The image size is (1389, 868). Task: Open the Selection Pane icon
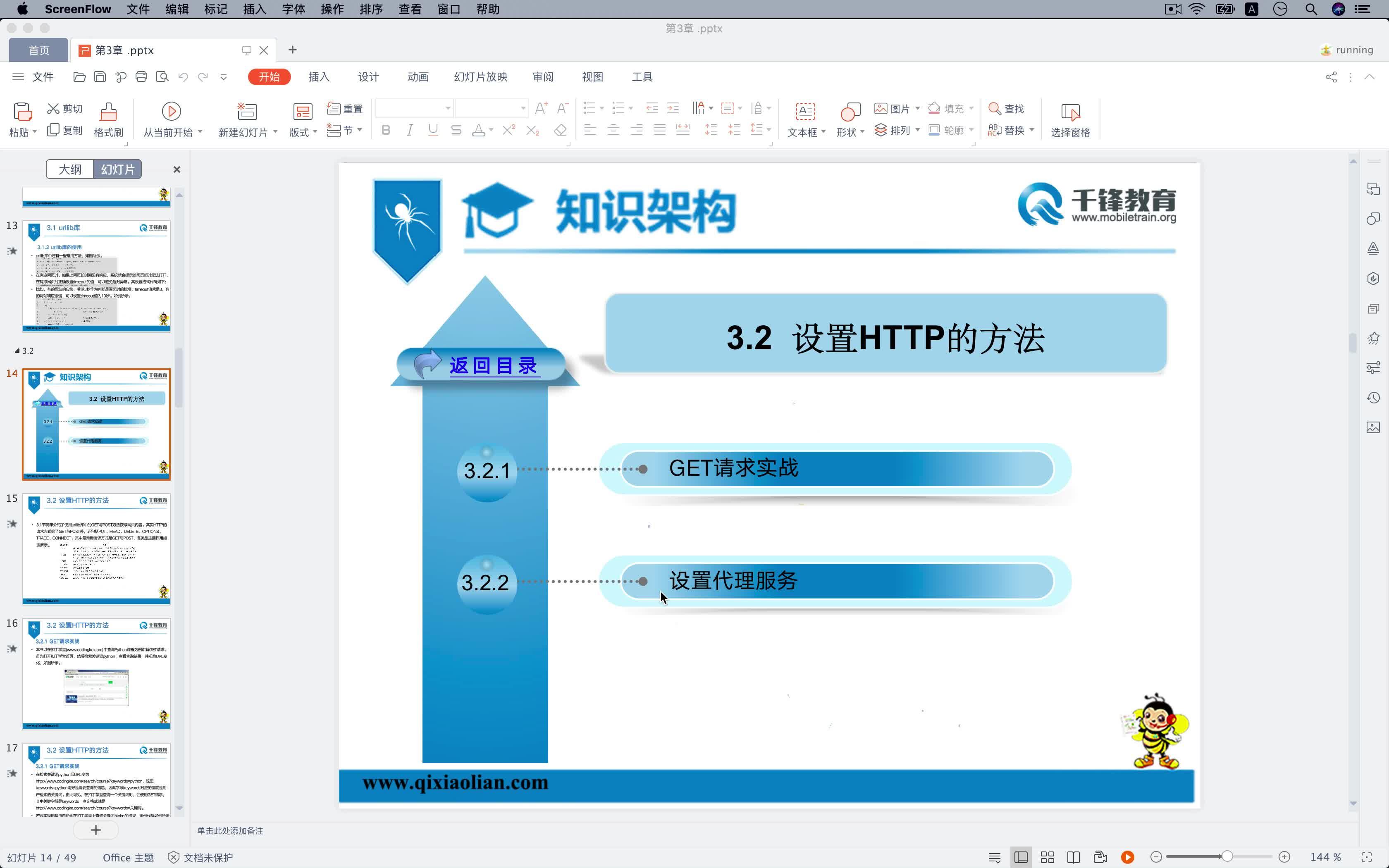pos(1070,112)
